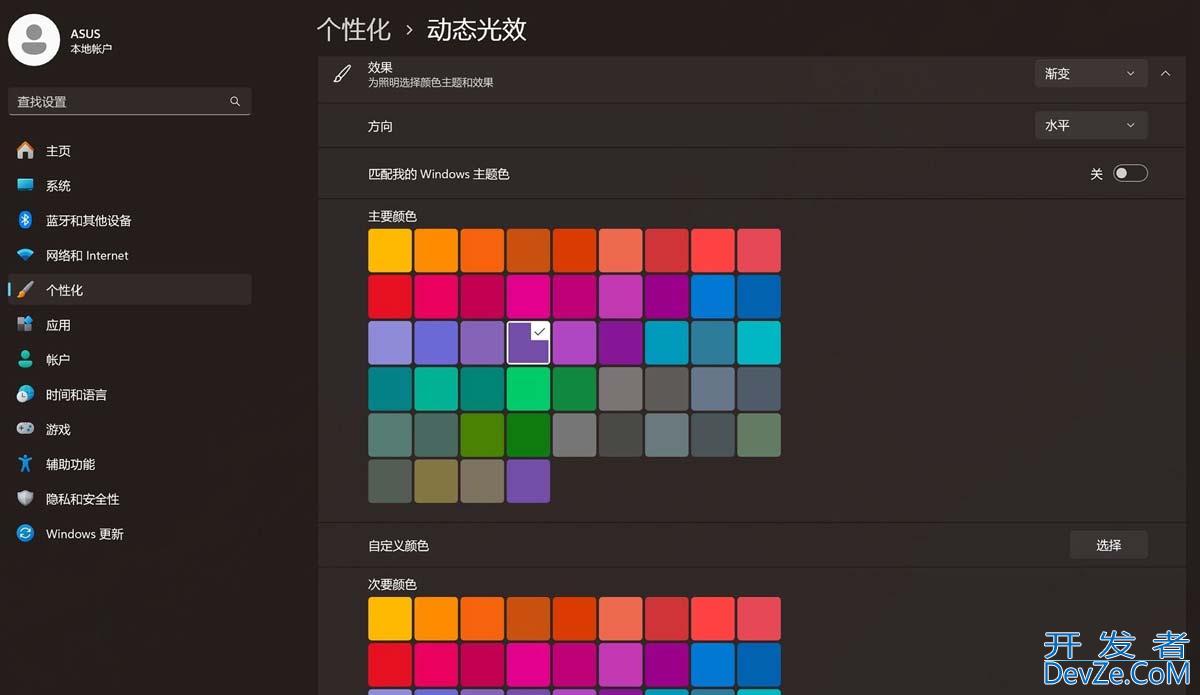This screenshot has width=1200, height=695.
Task: Open 辅助功能 settings
Action: pos(129,464)
